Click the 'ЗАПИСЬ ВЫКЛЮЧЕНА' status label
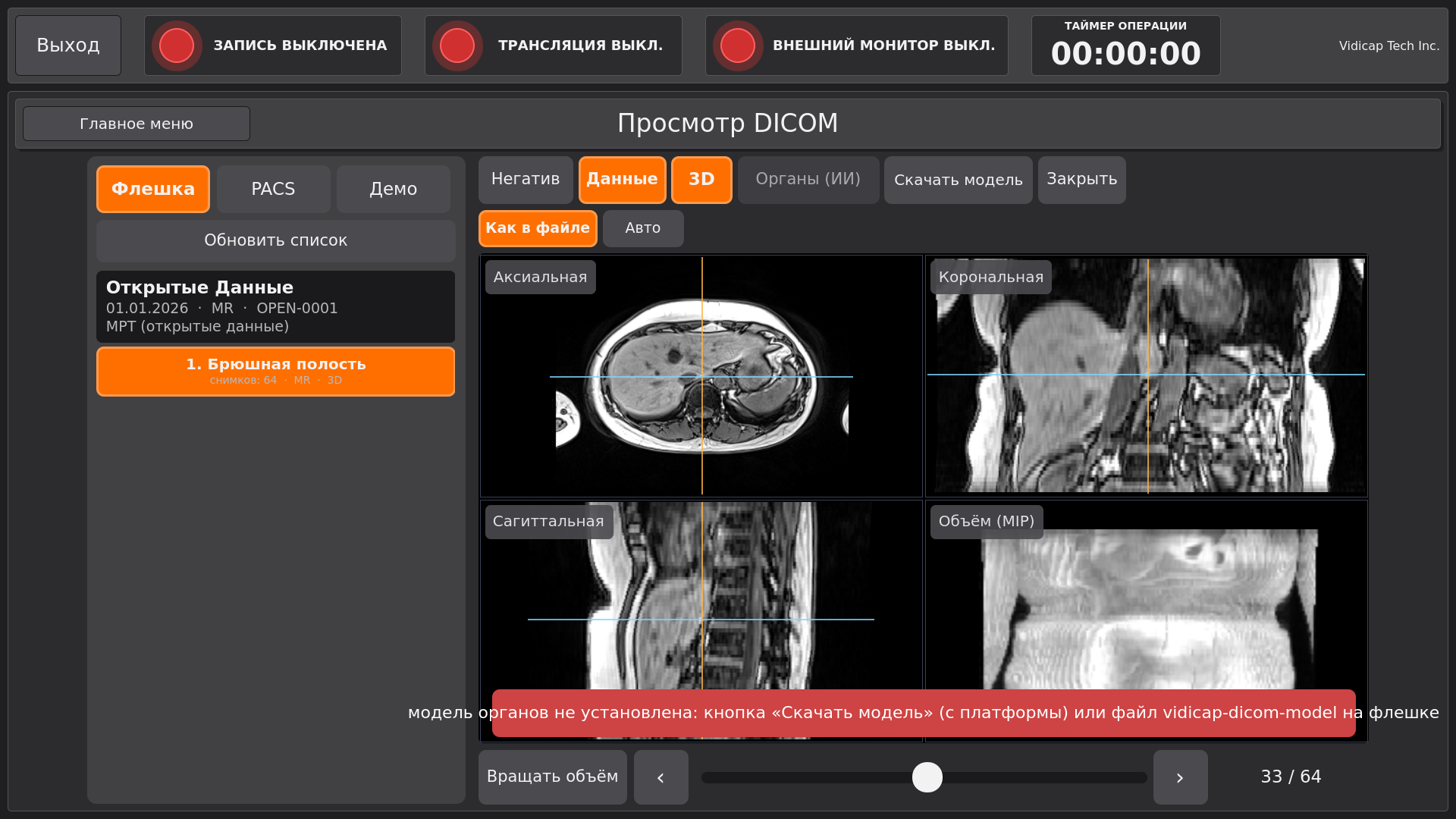Image resolution: width=1456 pixels, height=819 pixels. click(300, 45)
